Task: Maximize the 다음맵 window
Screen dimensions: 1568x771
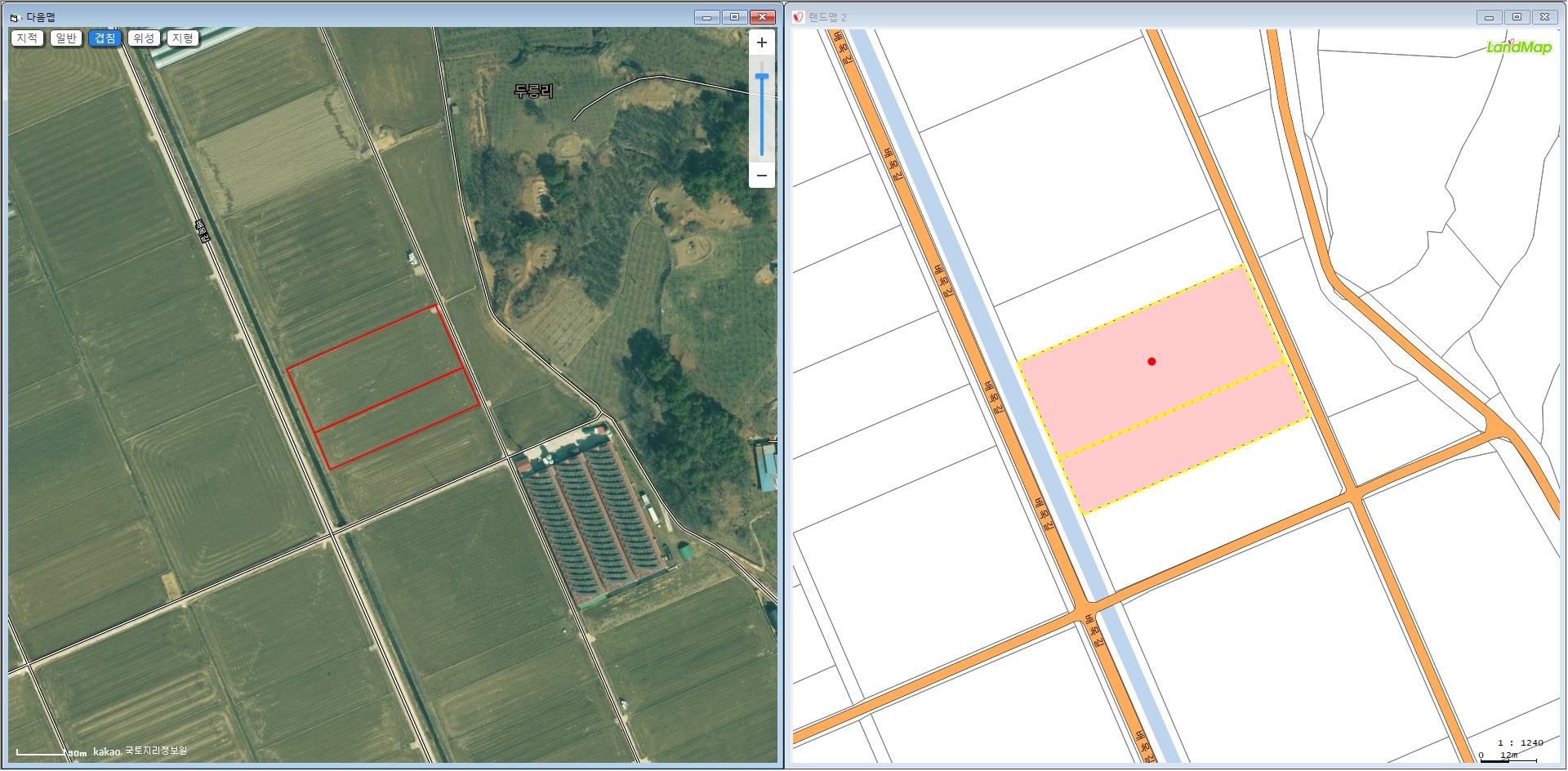Action: (734, 17)
